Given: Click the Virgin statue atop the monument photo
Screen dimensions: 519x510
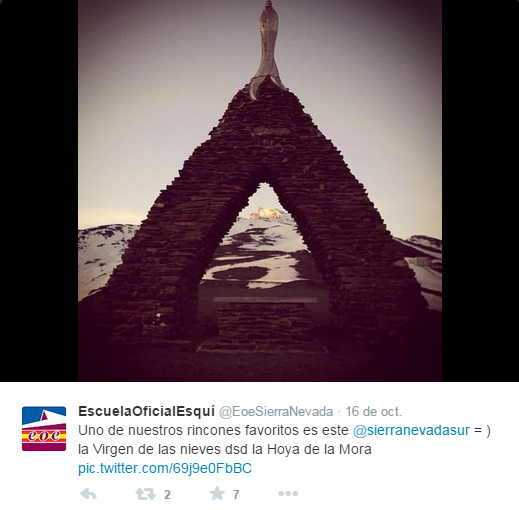Looking at the screenshot, I should point(267,48).
